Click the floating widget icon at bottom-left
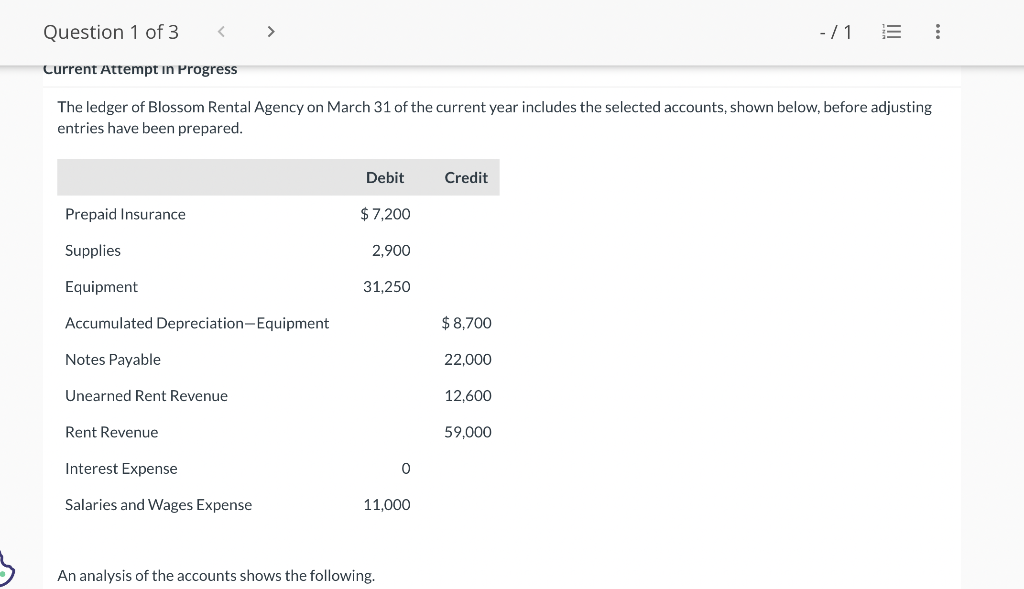 coord(6,569)
